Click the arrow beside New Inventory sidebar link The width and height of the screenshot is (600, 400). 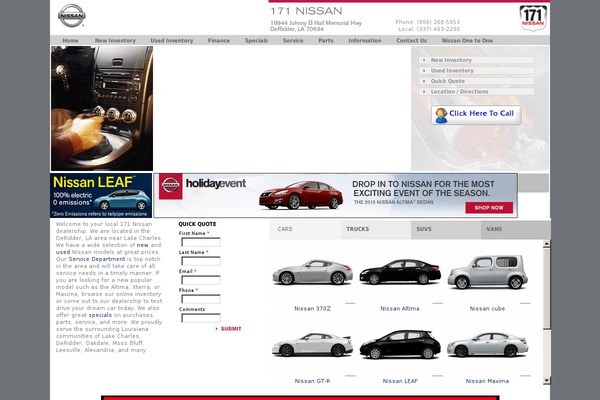click(424, 60)
